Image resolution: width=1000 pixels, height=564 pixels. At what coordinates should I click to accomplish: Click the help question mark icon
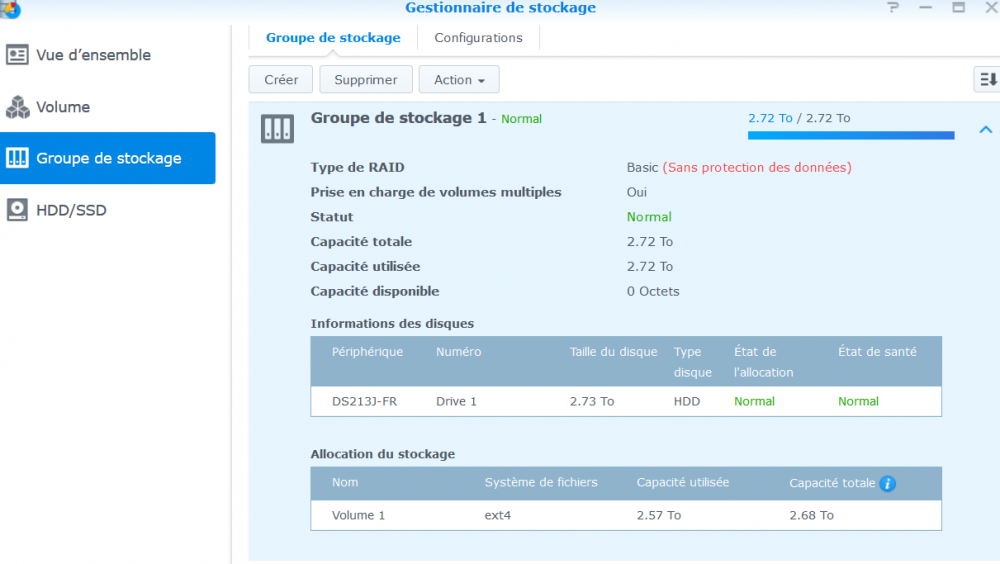[x=893, y=8]
